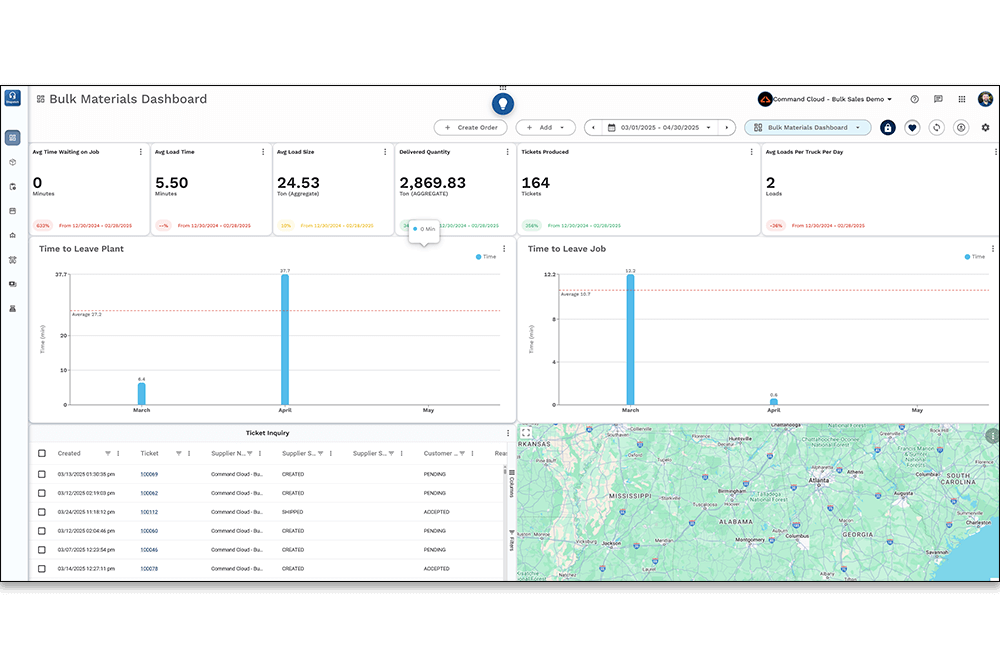
Task: Click the lightbulb insights icon
Action: click(503, 103)
